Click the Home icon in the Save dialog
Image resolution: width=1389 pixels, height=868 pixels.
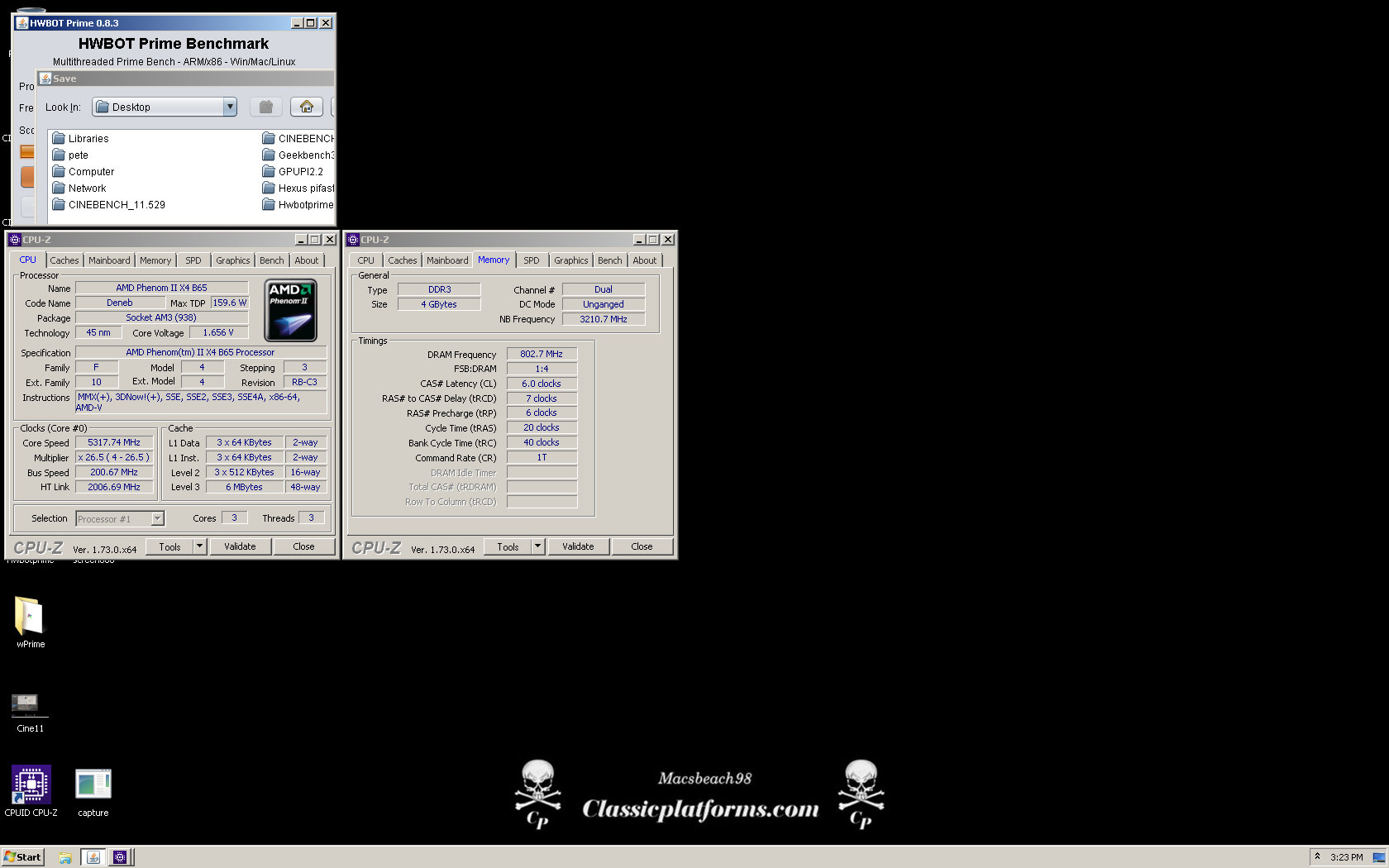307,107
